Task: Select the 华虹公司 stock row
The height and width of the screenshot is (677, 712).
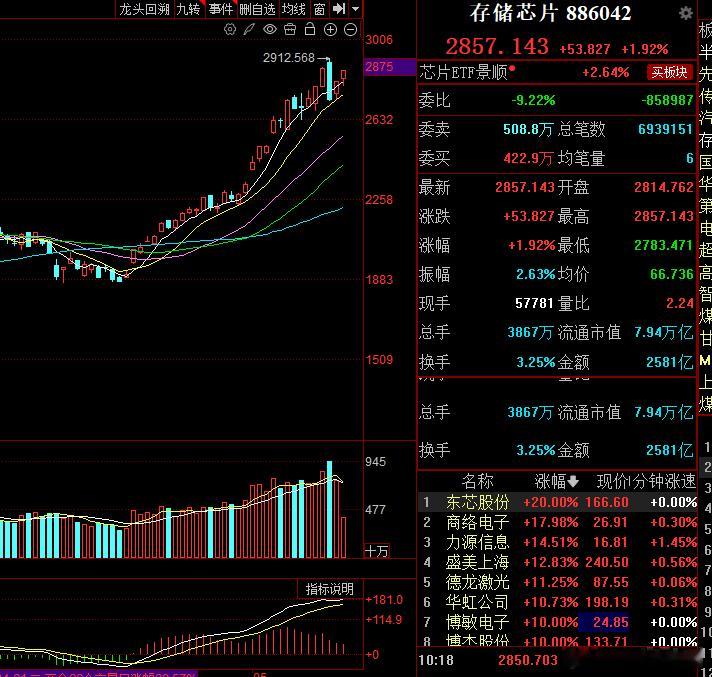Action: point(558,602)
